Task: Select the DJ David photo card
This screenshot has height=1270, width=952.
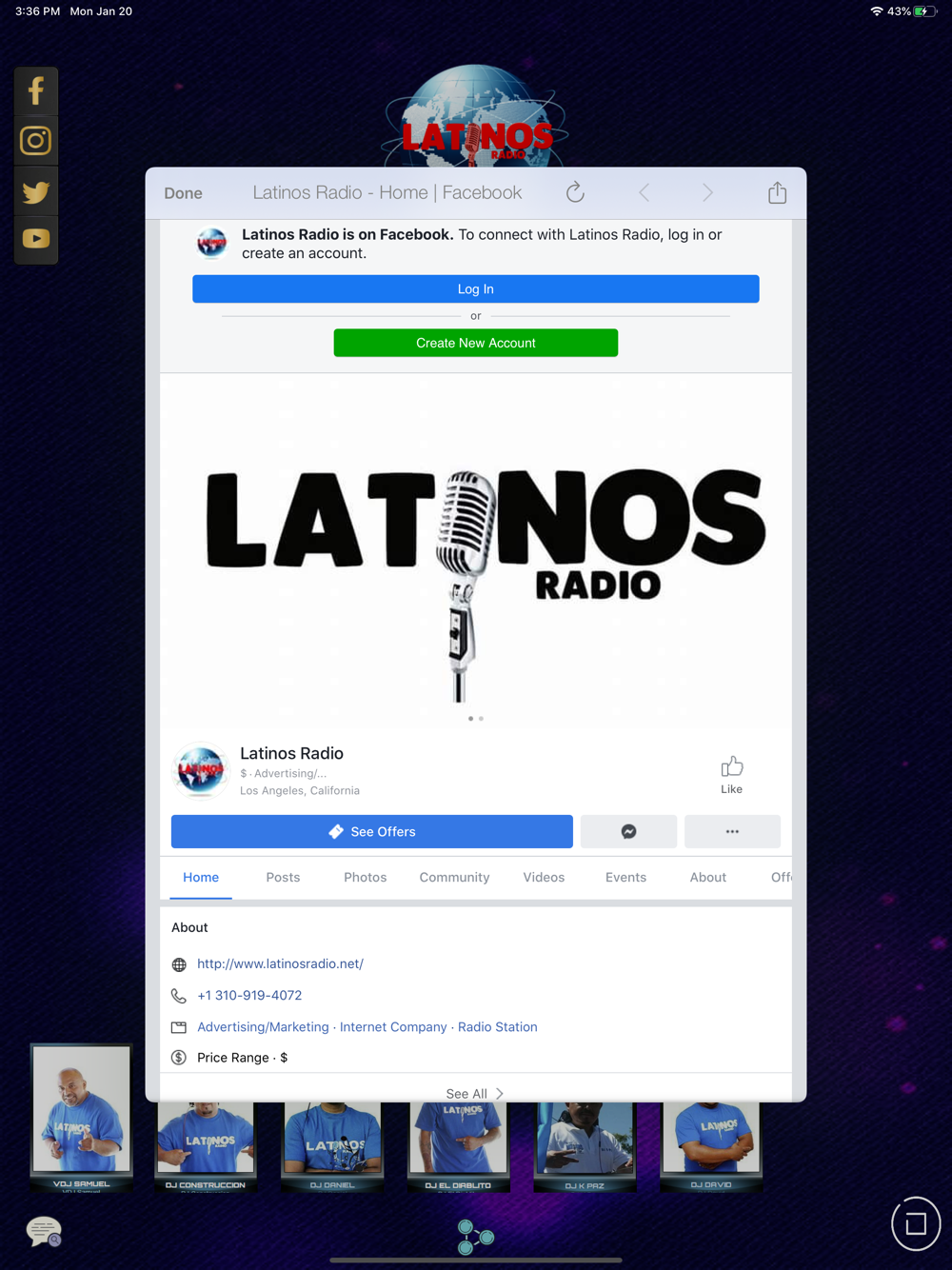Action: point(711,1147)
